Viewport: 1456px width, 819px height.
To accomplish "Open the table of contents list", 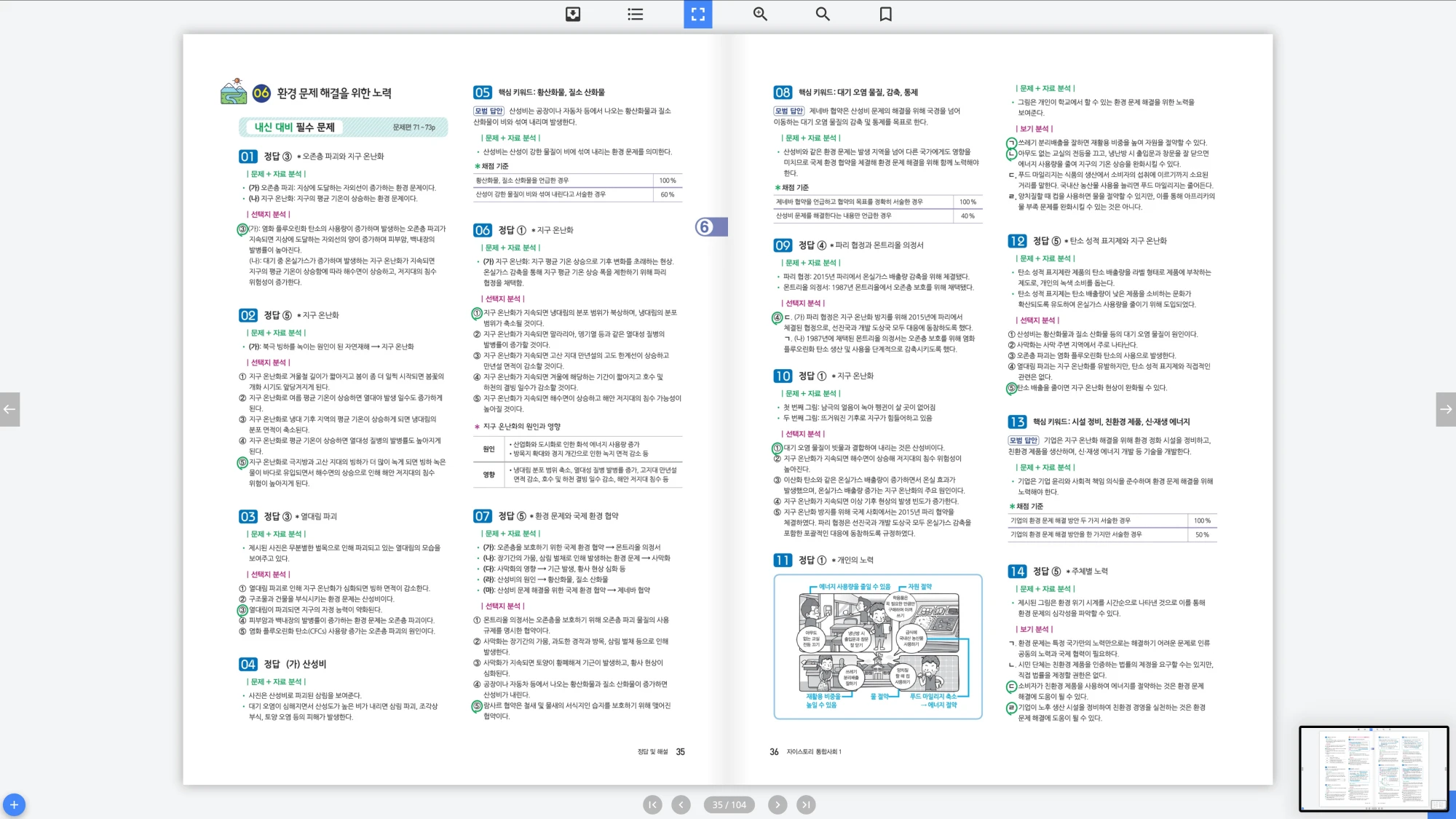I will pyautogui.click(x=635, y=14).
